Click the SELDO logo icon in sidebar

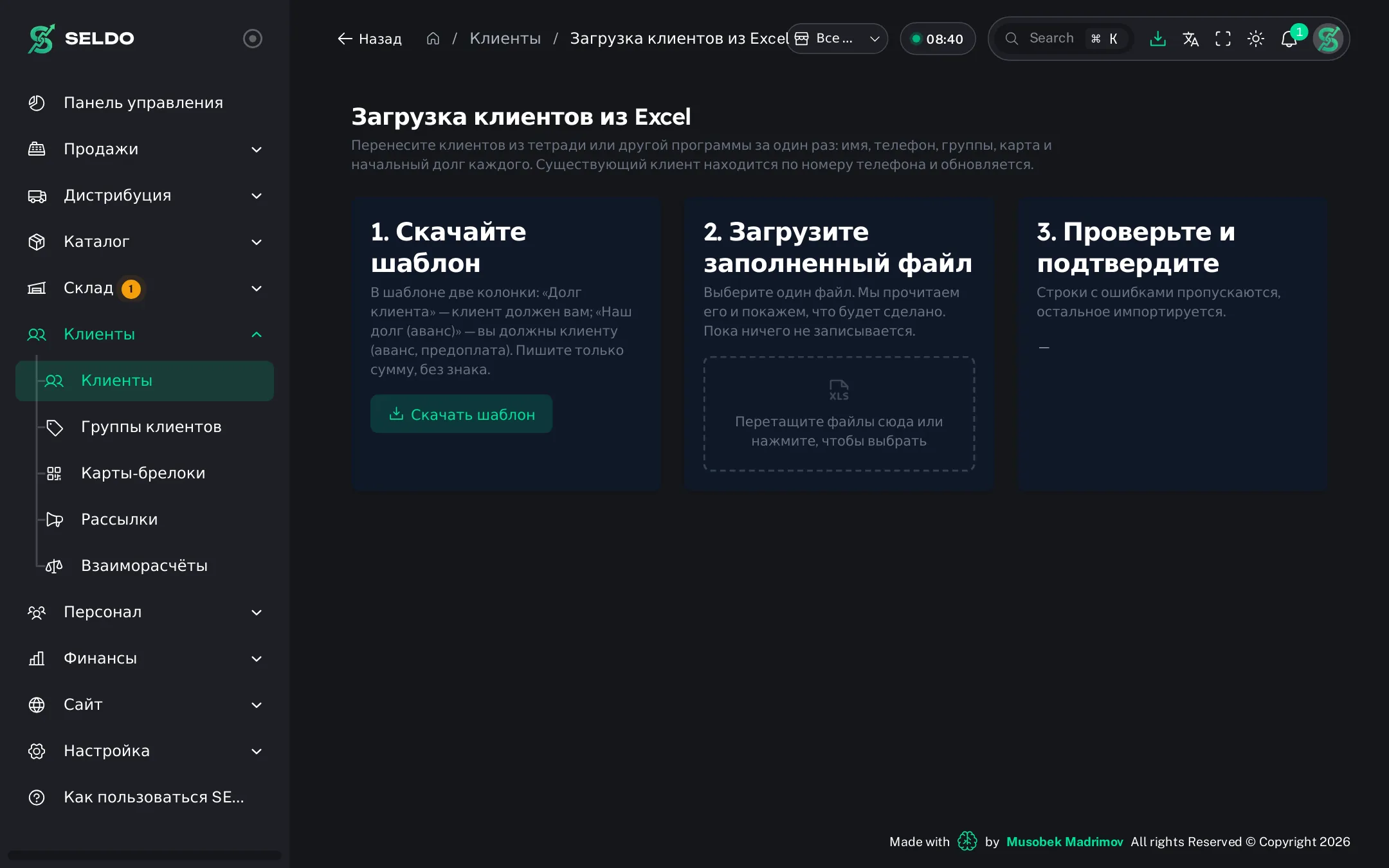pyautogui.click(x=41, y=39)
